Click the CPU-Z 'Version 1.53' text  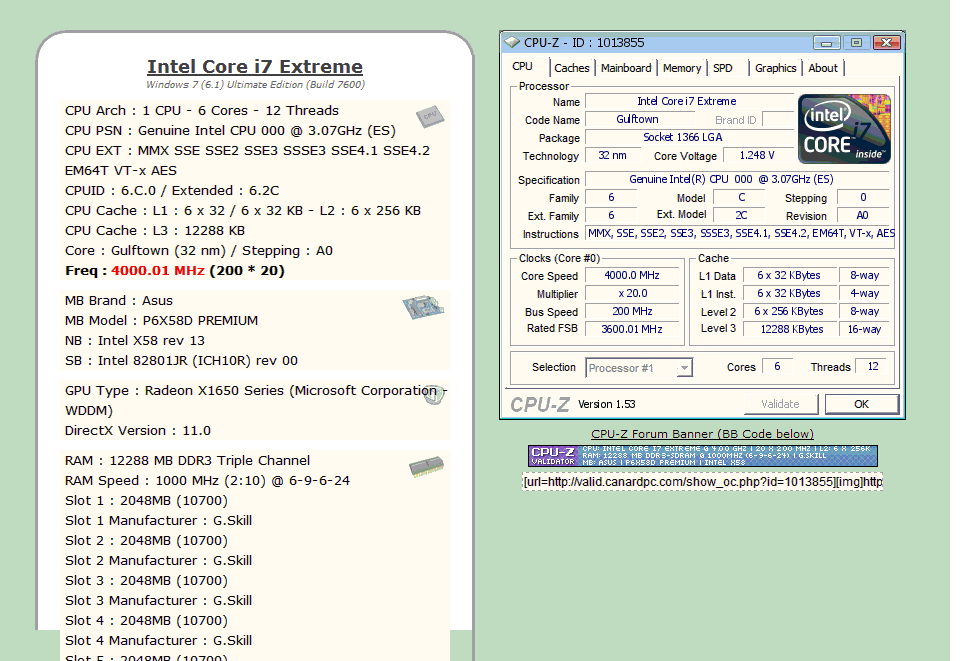607,404
